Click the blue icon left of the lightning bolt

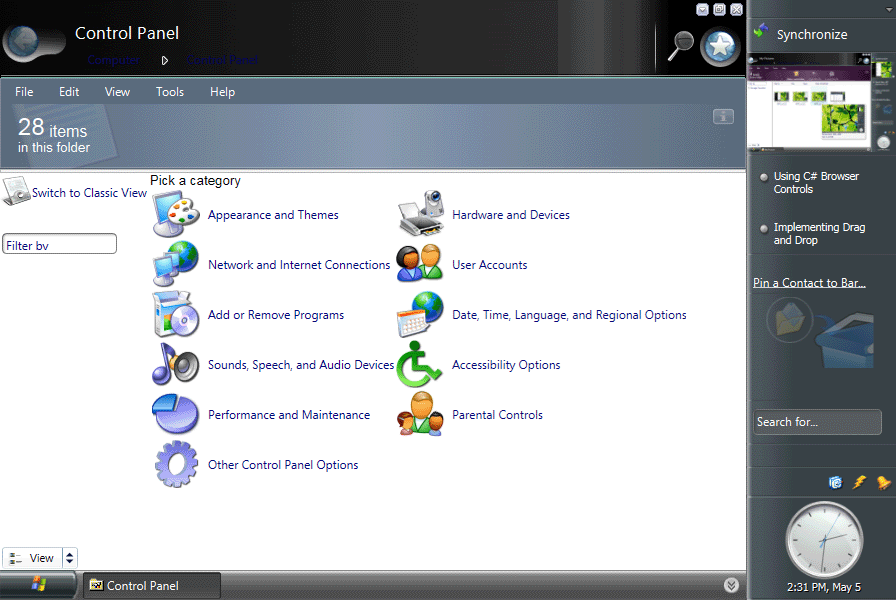835,482
